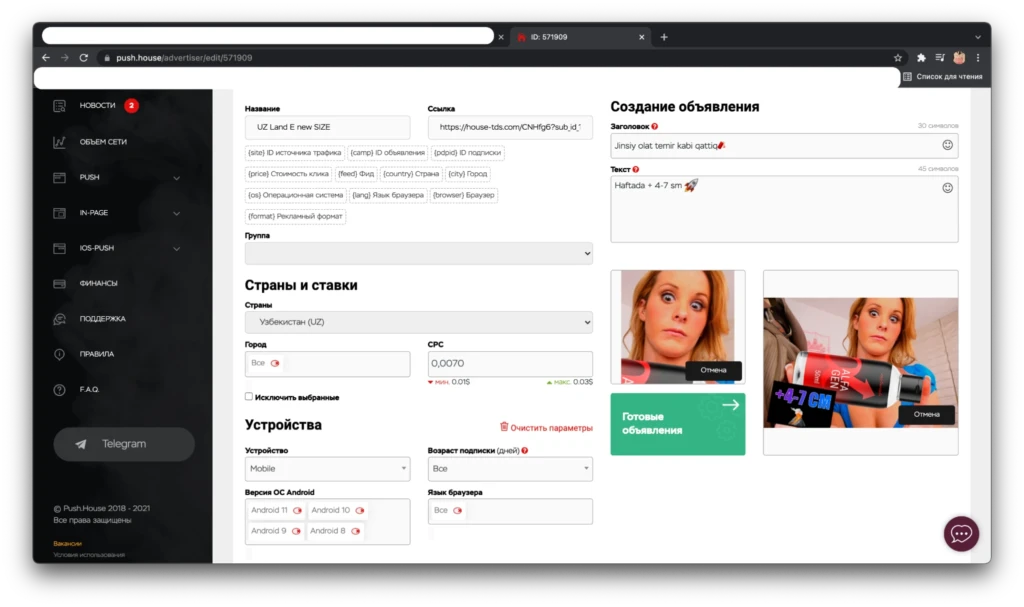Open the Устройство Mobile dropdown
Screen dimensions: 1024x607
pos(327,468)
